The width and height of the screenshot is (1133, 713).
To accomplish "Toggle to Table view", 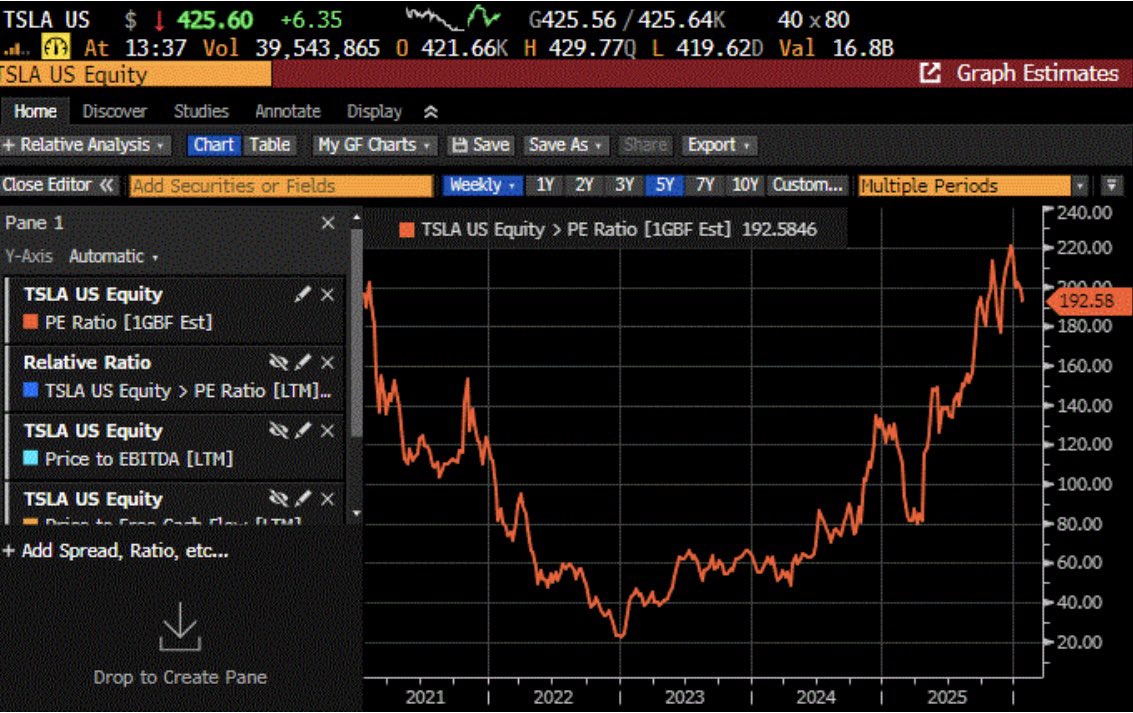I will pos(270,145).
